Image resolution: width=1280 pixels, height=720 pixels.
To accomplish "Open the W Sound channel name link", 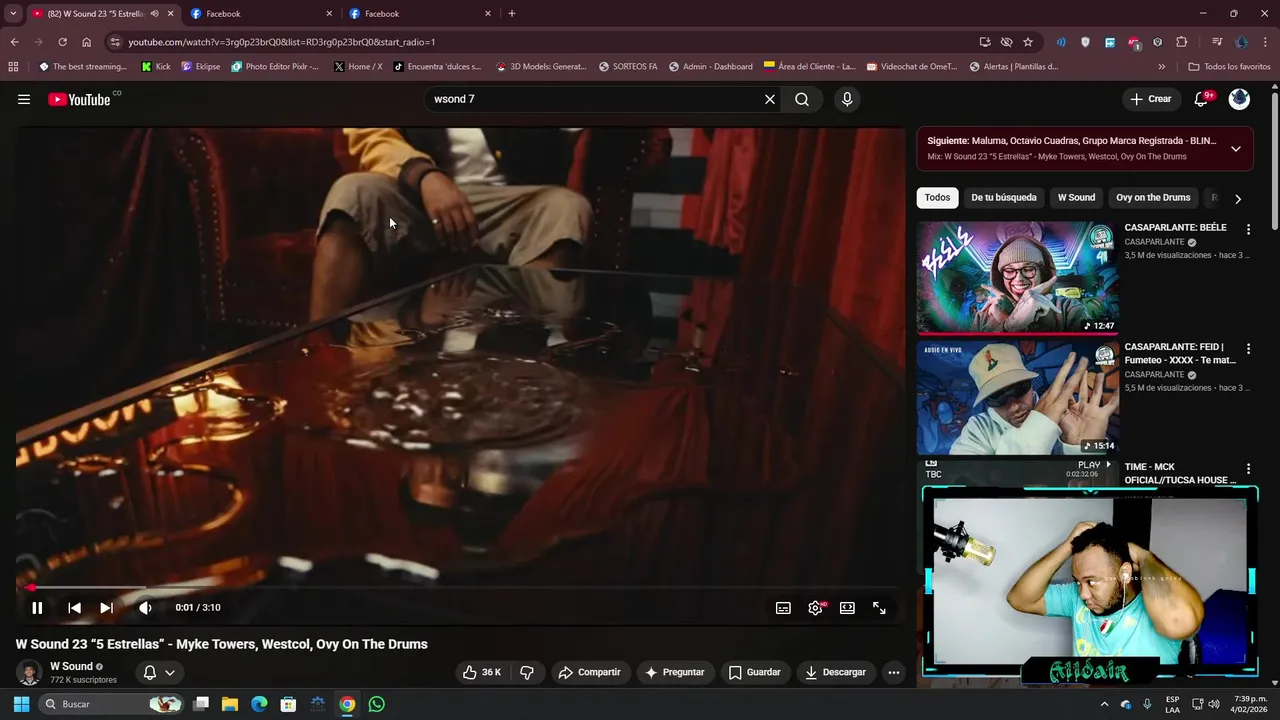I will pyautogui.click(x=71, y=666).
